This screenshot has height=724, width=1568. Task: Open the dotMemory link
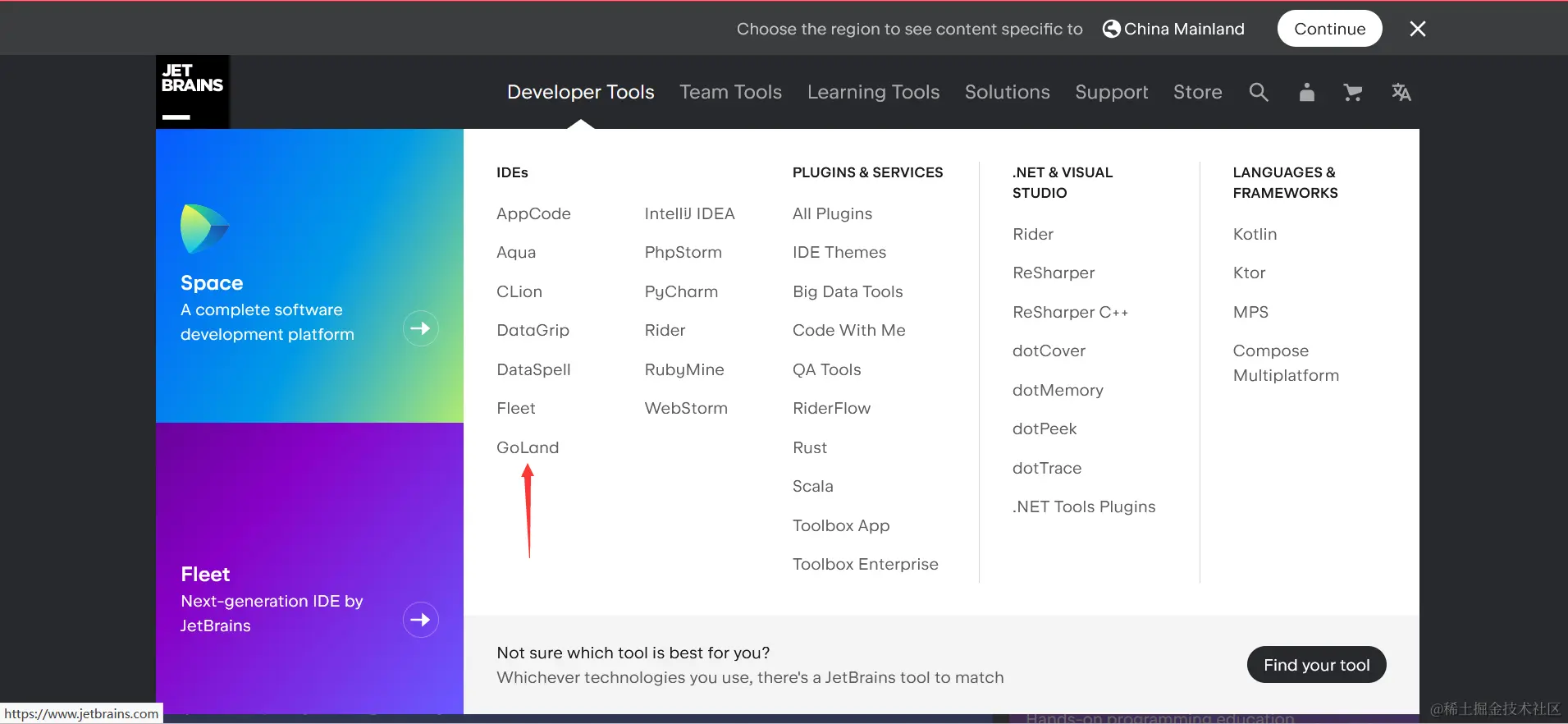pyautogui.click(x=1058, y=390)
